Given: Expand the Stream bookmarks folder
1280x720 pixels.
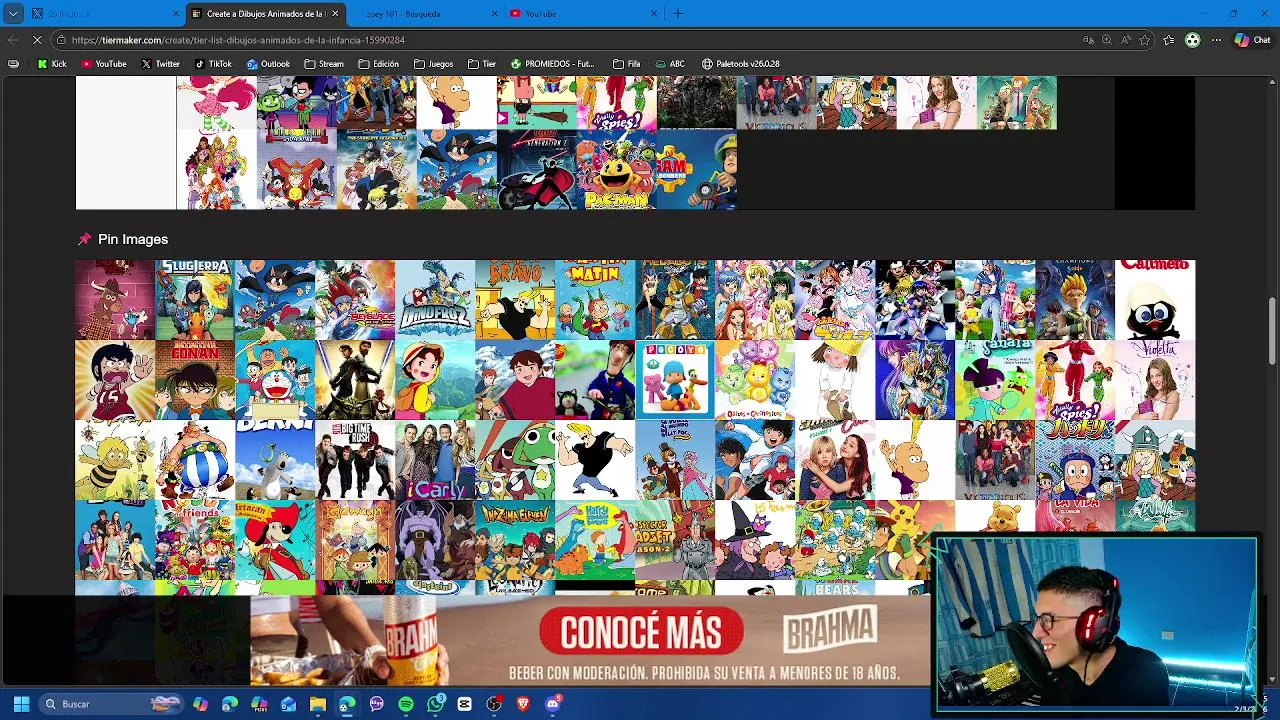Looking at the screenshot, I should coord(324,64).
